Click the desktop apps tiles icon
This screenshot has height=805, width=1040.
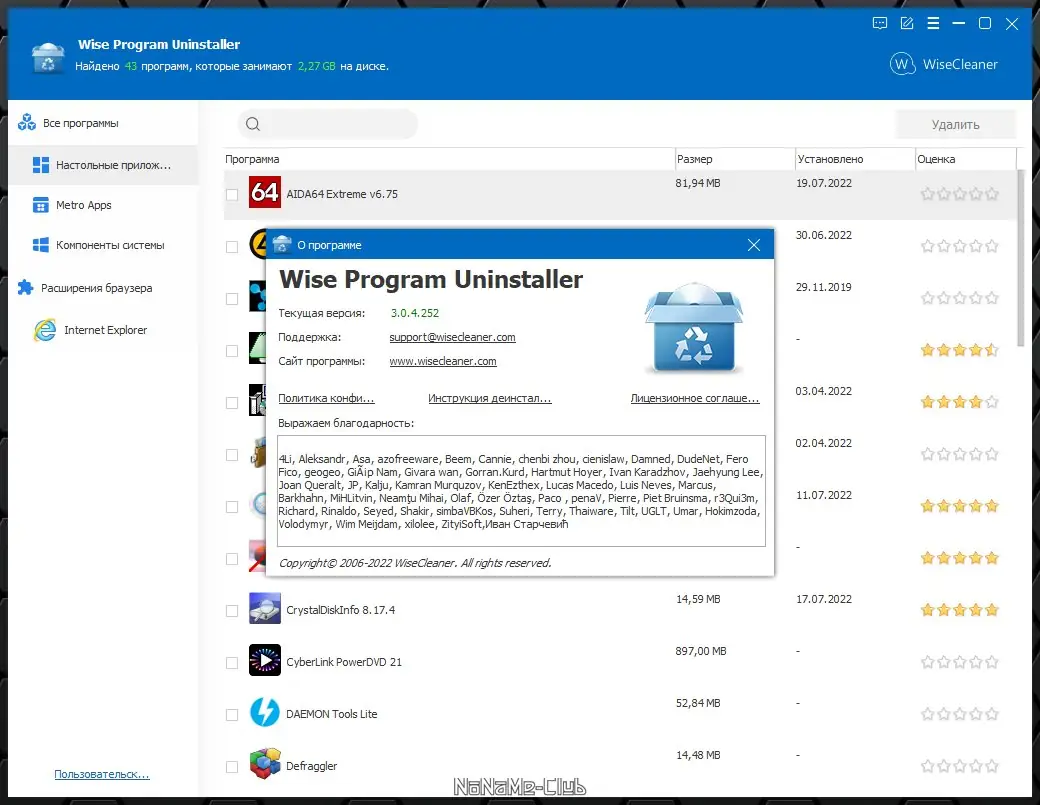[x=40, y=165]
